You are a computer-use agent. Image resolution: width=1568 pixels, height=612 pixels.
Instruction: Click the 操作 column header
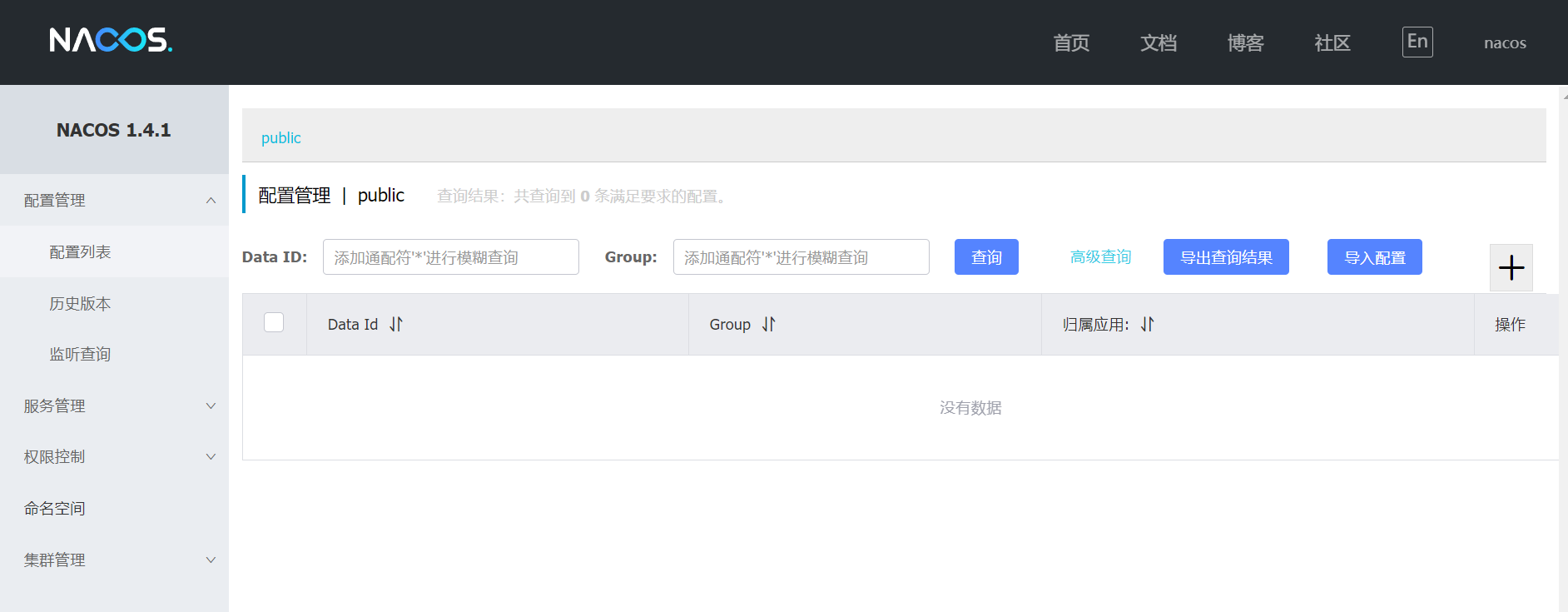1510,324
